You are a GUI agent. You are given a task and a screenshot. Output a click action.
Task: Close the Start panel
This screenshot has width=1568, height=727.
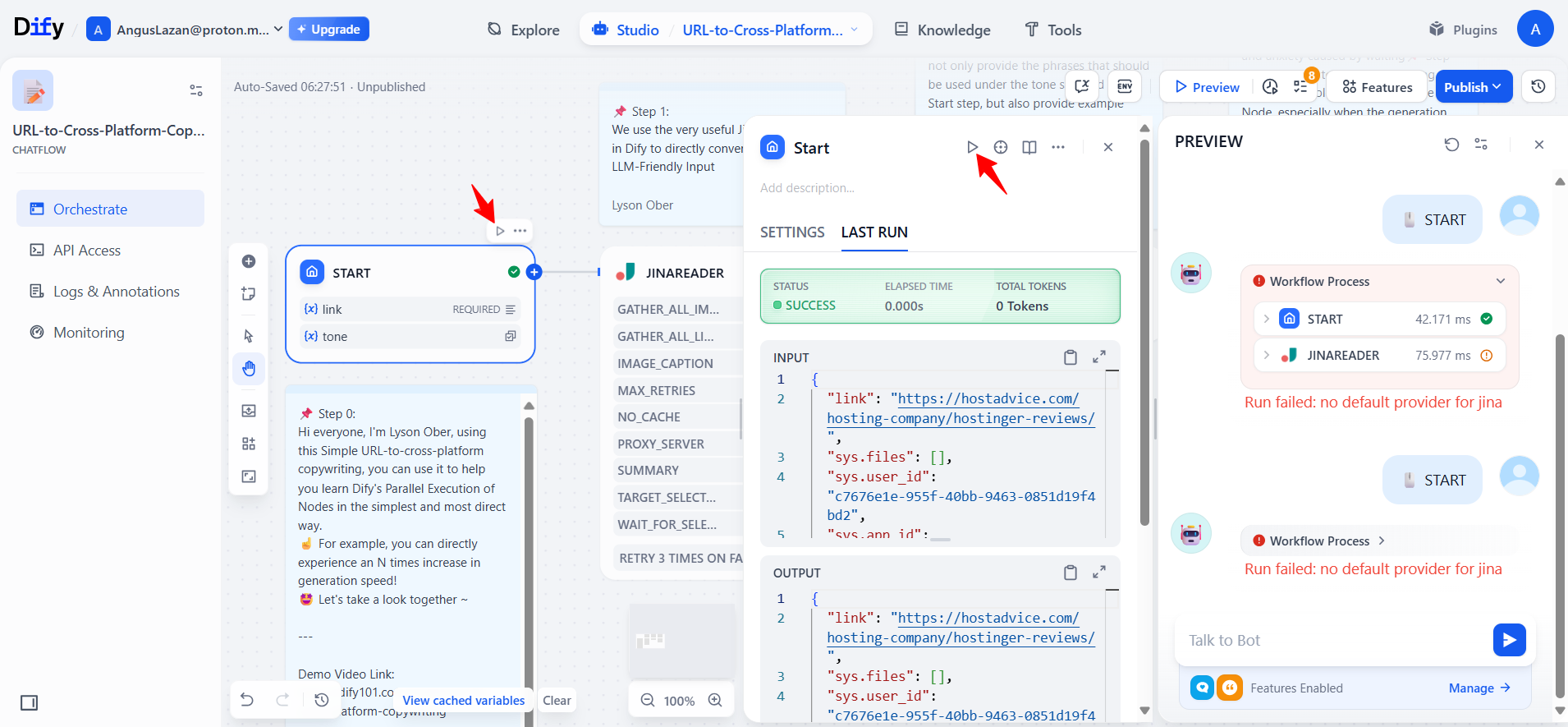coord(1108,147)
